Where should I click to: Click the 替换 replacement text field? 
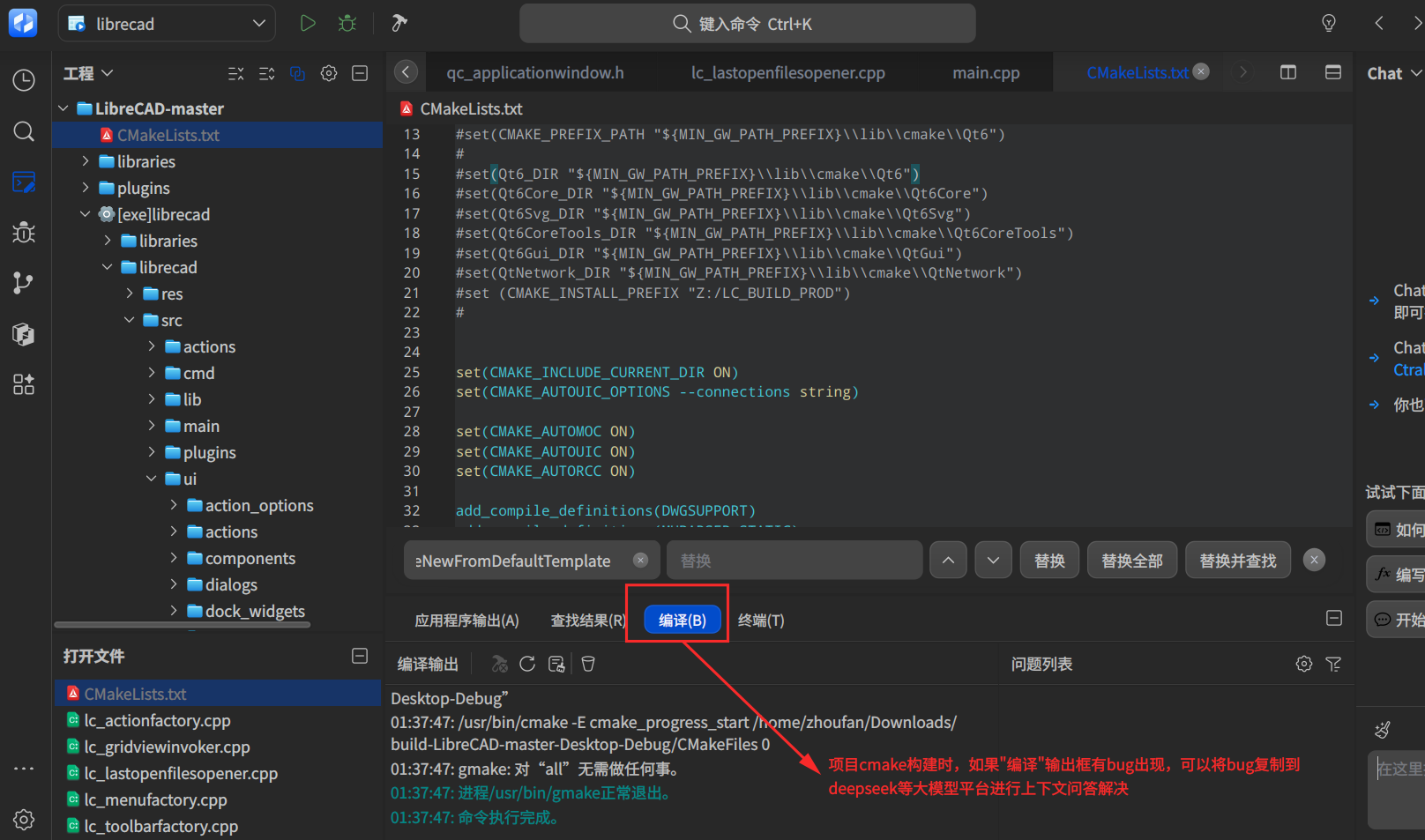(795, 561)
